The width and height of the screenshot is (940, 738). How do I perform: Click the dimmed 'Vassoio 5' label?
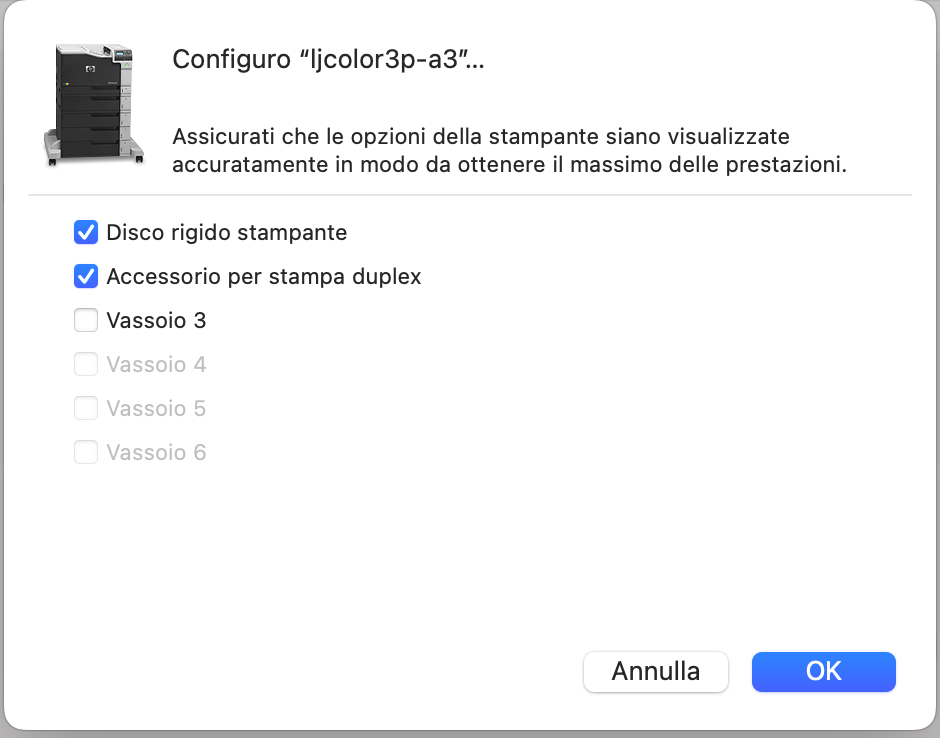[156, 408]
